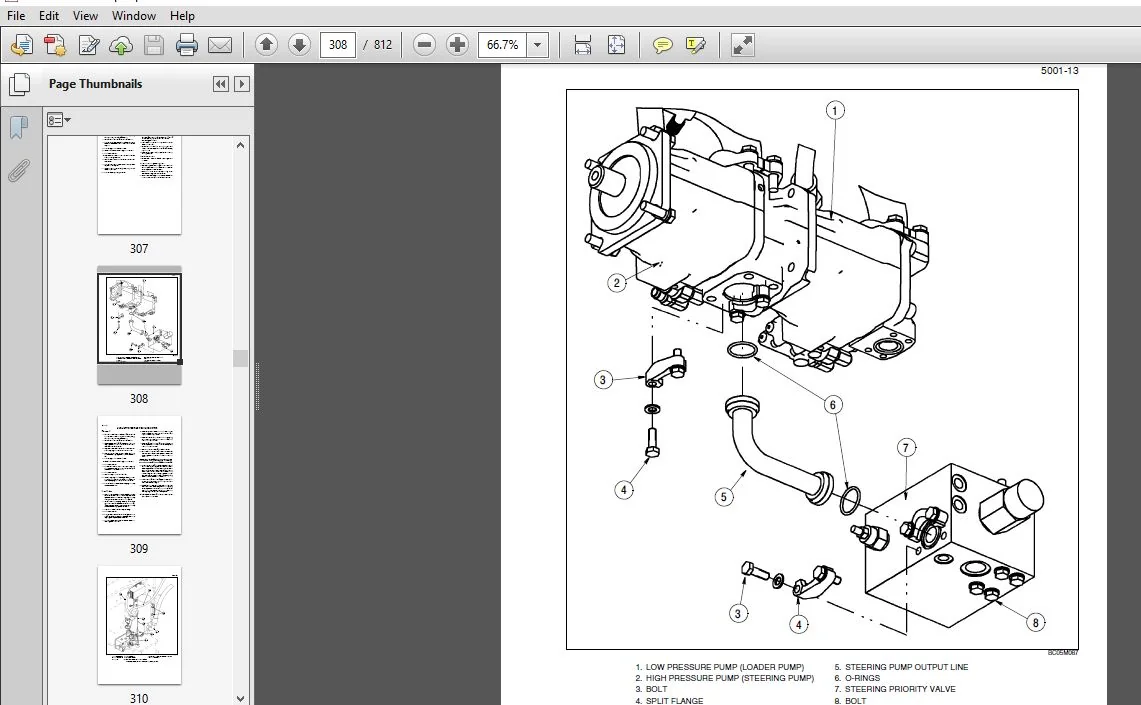1141x705 pixels.
Task: Click the thumbnail label 308
Action: coord(139,399)
